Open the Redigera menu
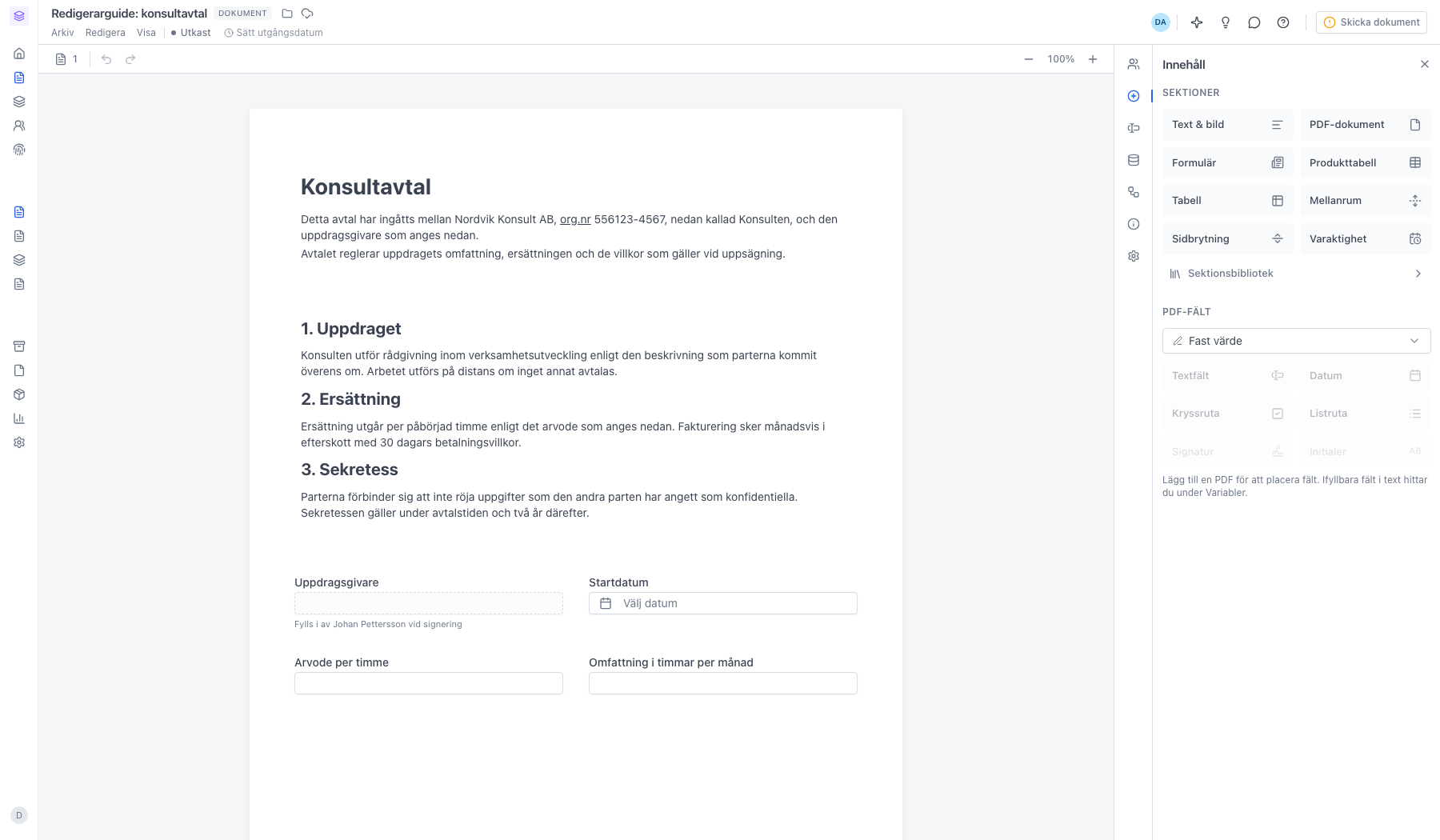The width and height of the screenshot is (1440, 840). [x=106, y=33]
